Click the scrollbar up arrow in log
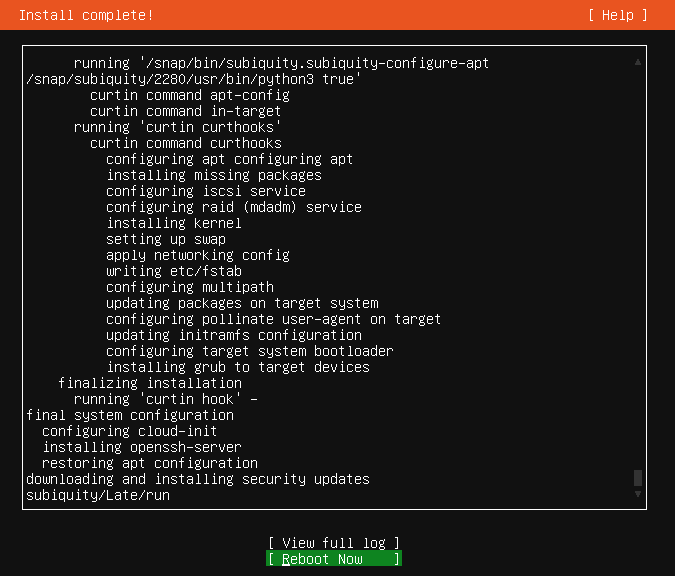 (638, 62)
